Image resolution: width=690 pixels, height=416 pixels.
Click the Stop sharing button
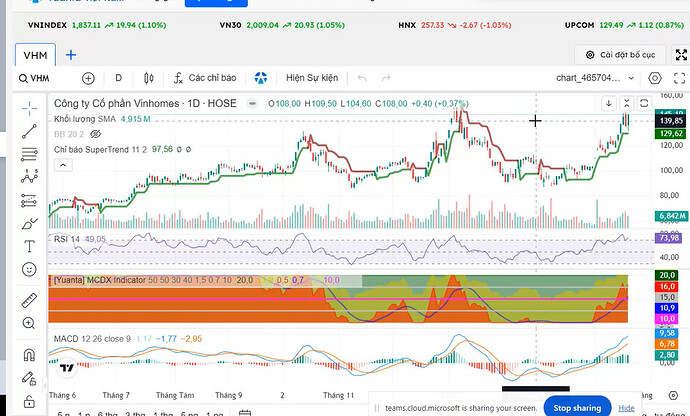click(577, 408)
